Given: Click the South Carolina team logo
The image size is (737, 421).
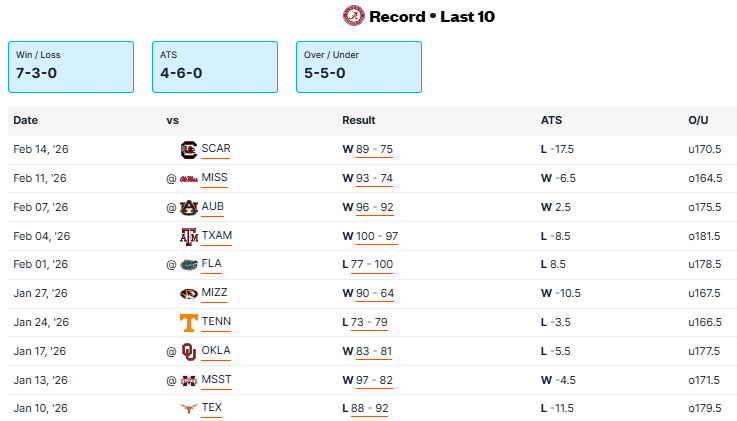Looking at the screenshot, I should click(188, 150).
